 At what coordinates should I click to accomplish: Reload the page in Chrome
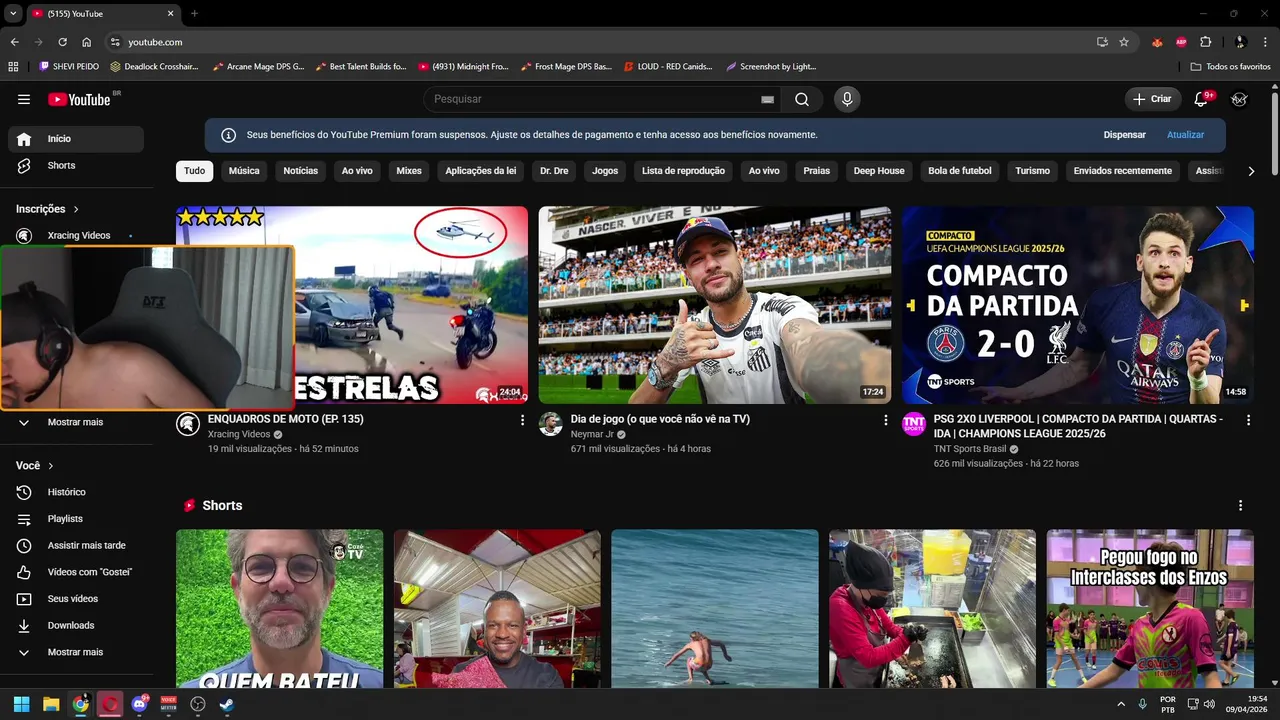tap(62, 42)
